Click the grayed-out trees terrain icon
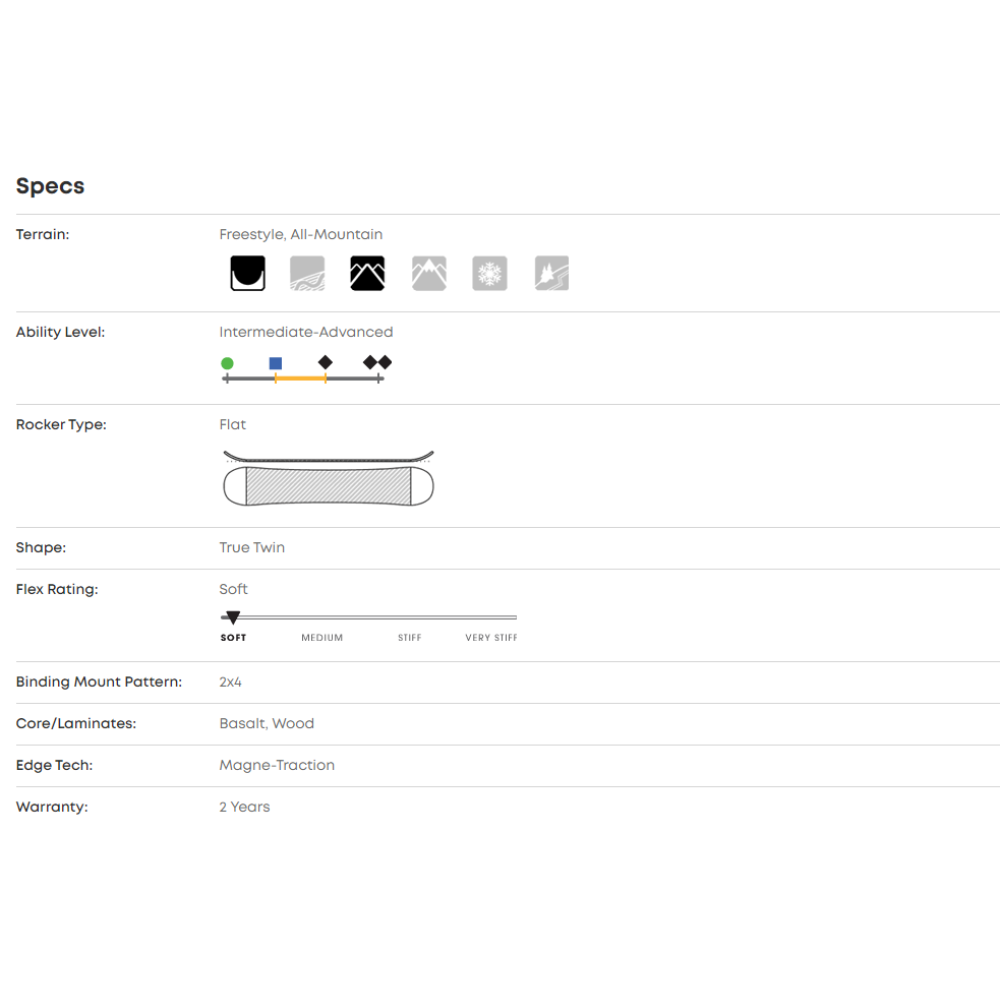 [x=552, y=273]
